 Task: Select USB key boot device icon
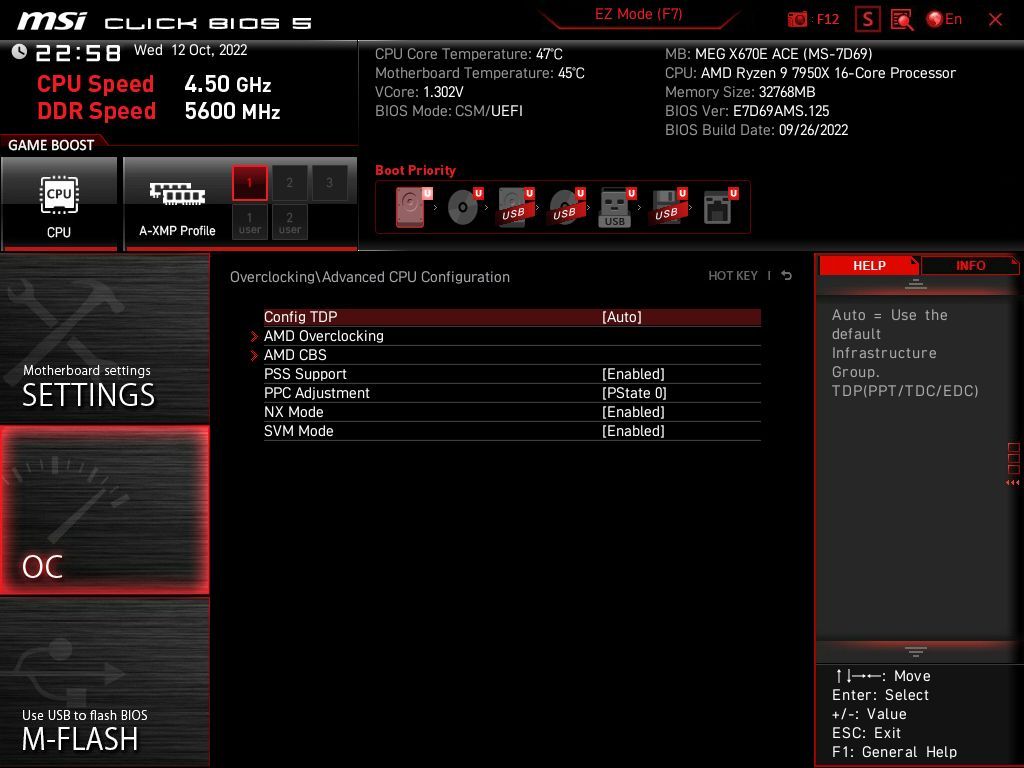point(617,207)
